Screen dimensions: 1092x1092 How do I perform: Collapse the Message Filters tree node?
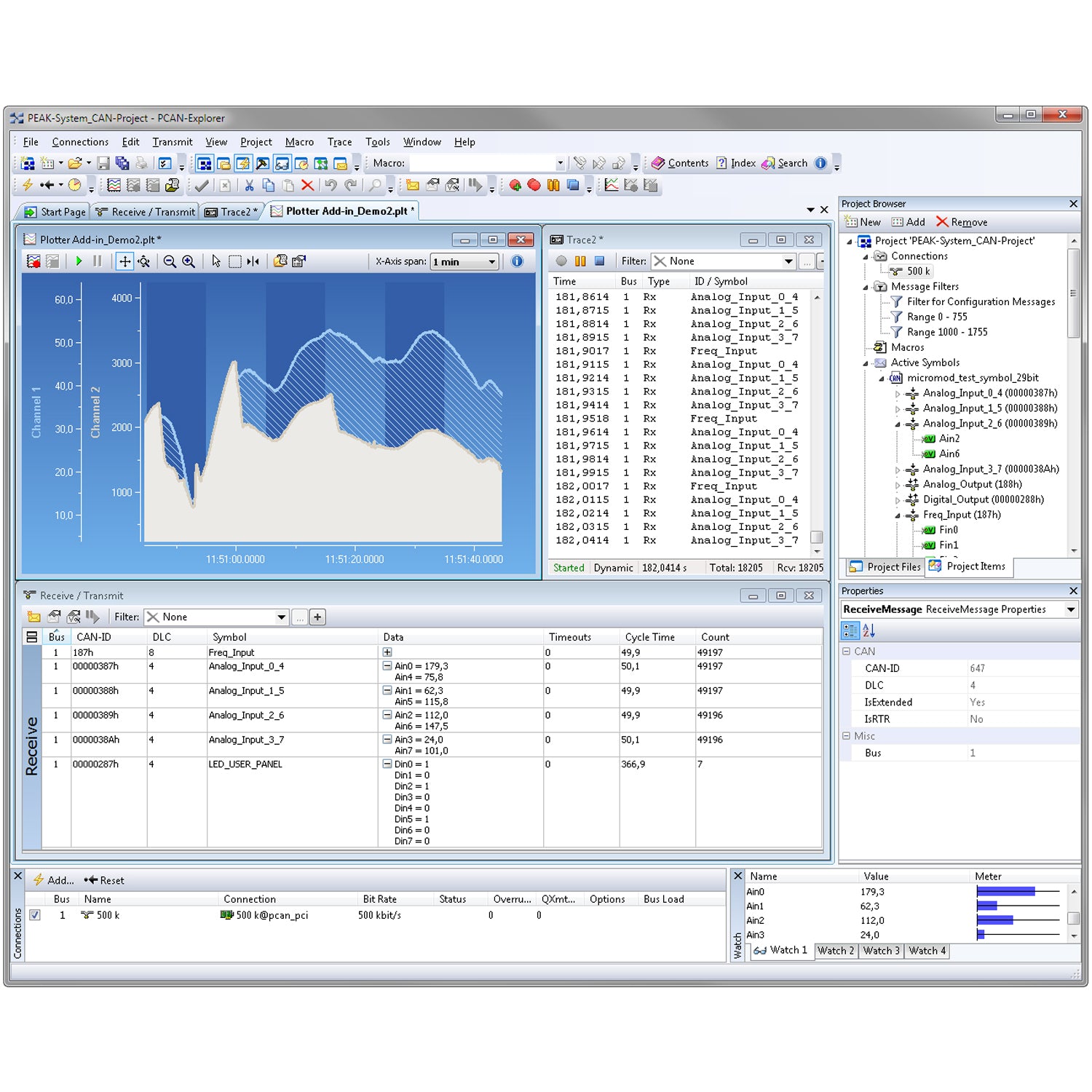click(x=866, y=287)
